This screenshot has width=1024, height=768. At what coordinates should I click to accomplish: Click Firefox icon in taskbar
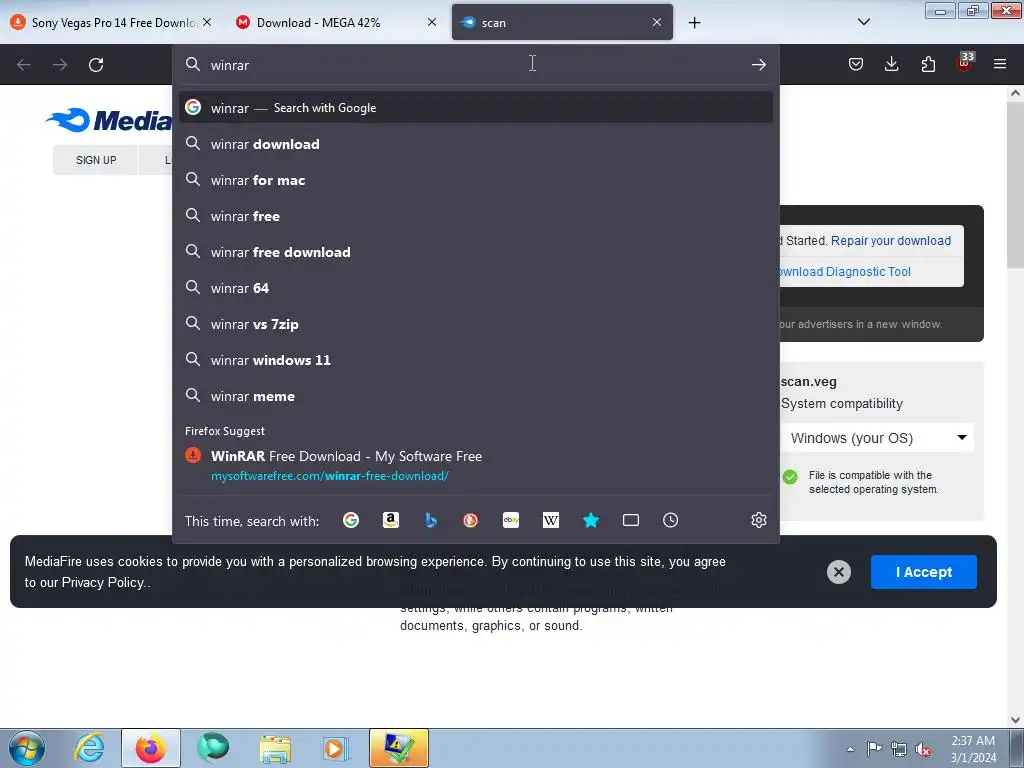(x=150, y=748)
